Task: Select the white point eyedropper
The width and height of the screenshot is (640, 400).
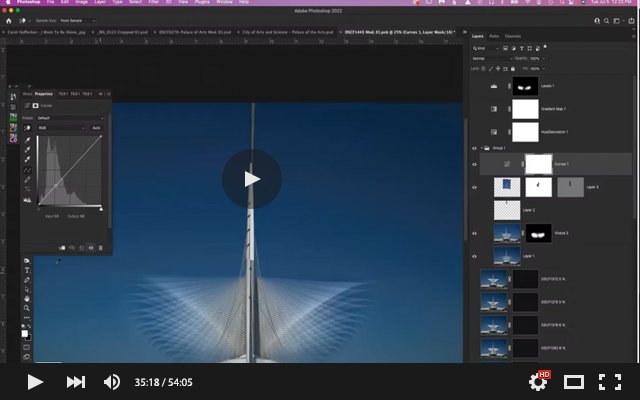Action: click(x=27, y=160)
